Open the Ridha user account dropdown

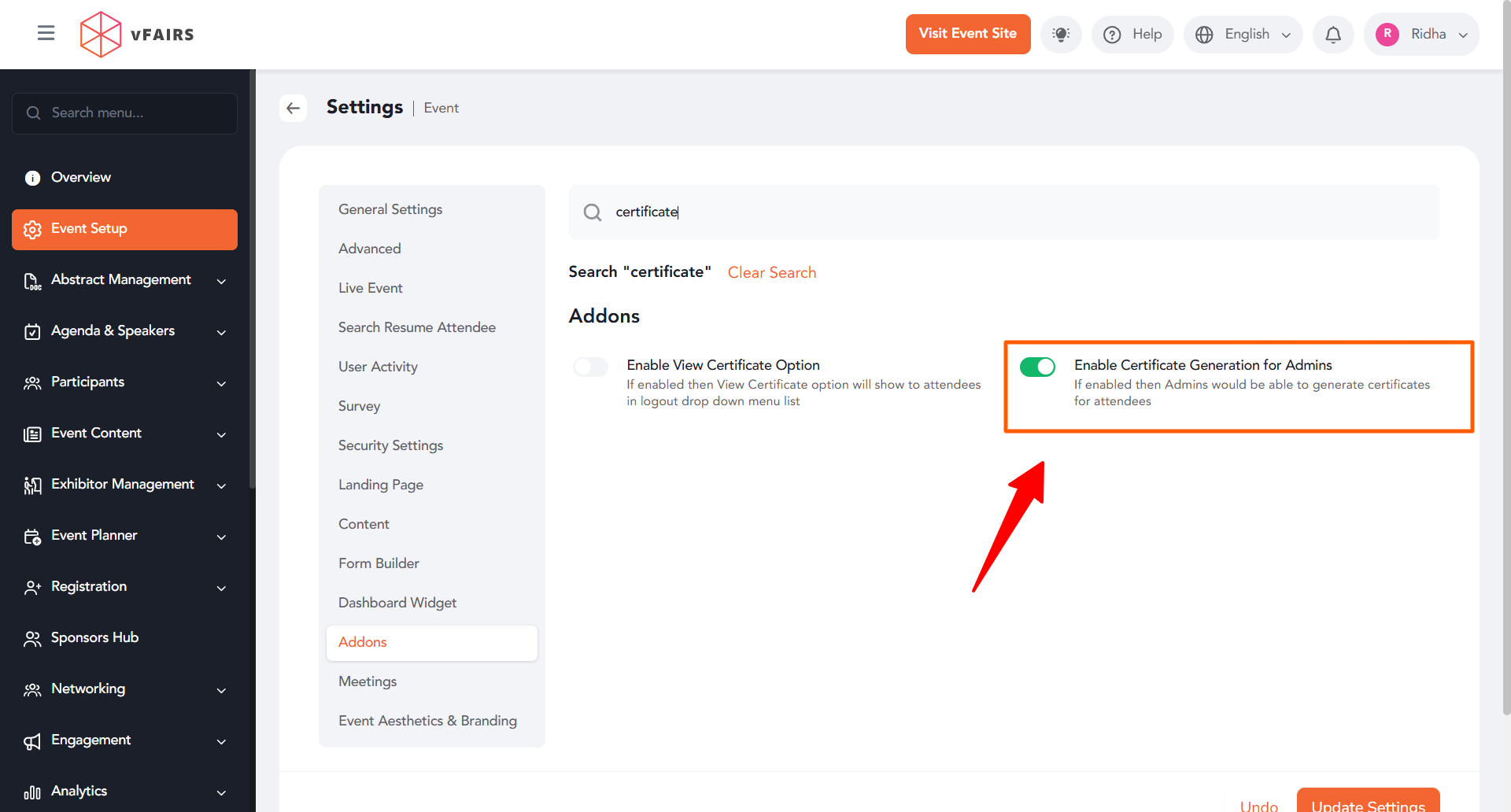pyautogui.click(x=1421, y=35)
